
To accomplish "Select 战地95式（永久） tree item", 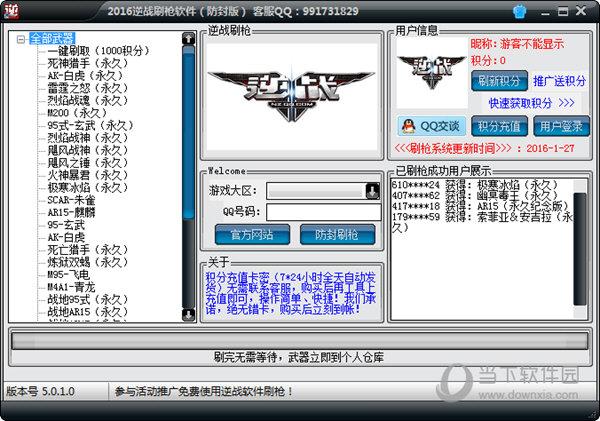I will pyautogui.click(x=88, y=299).
